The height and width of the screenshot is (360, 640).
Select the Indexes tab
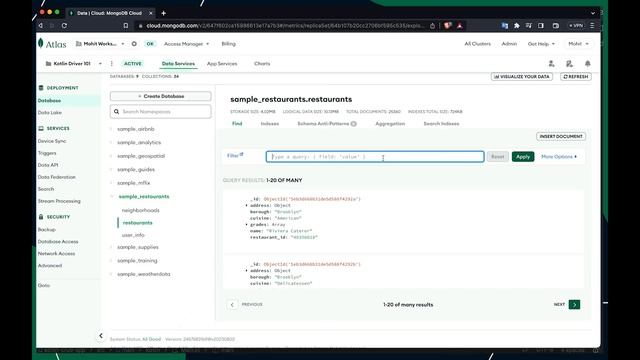[x=270, y=124]
